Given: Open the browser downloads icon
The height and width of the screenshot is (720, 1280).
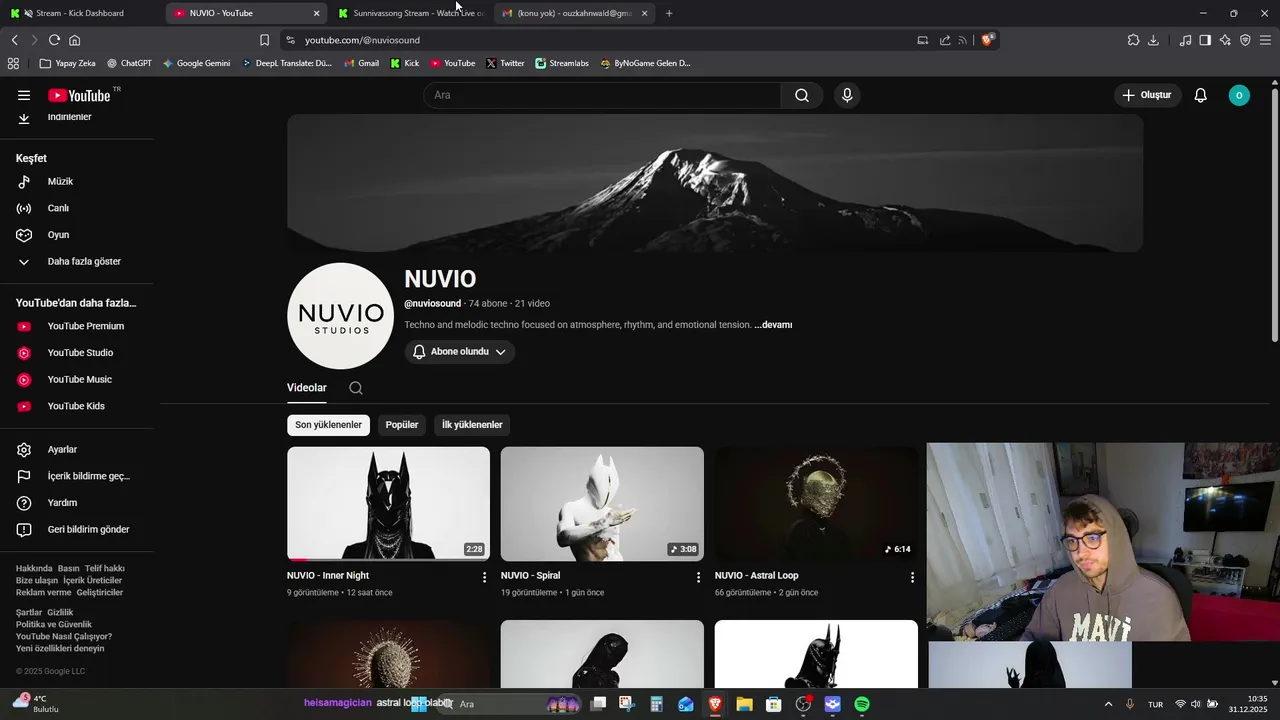Looking at the screenshot, I should 1153,40.
